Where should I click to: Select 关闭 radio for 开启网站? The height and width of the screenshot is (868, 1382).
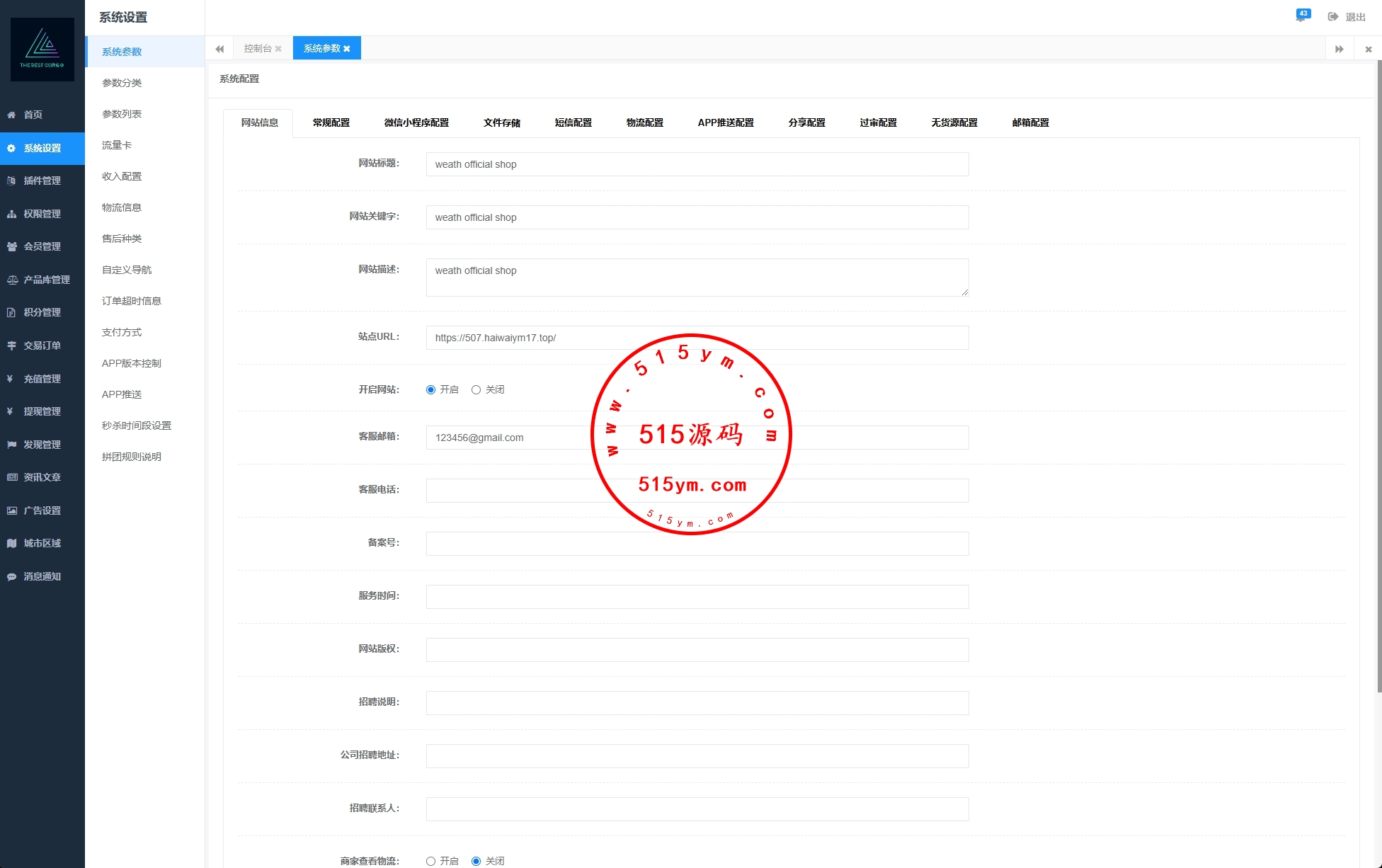coord(476,390)
